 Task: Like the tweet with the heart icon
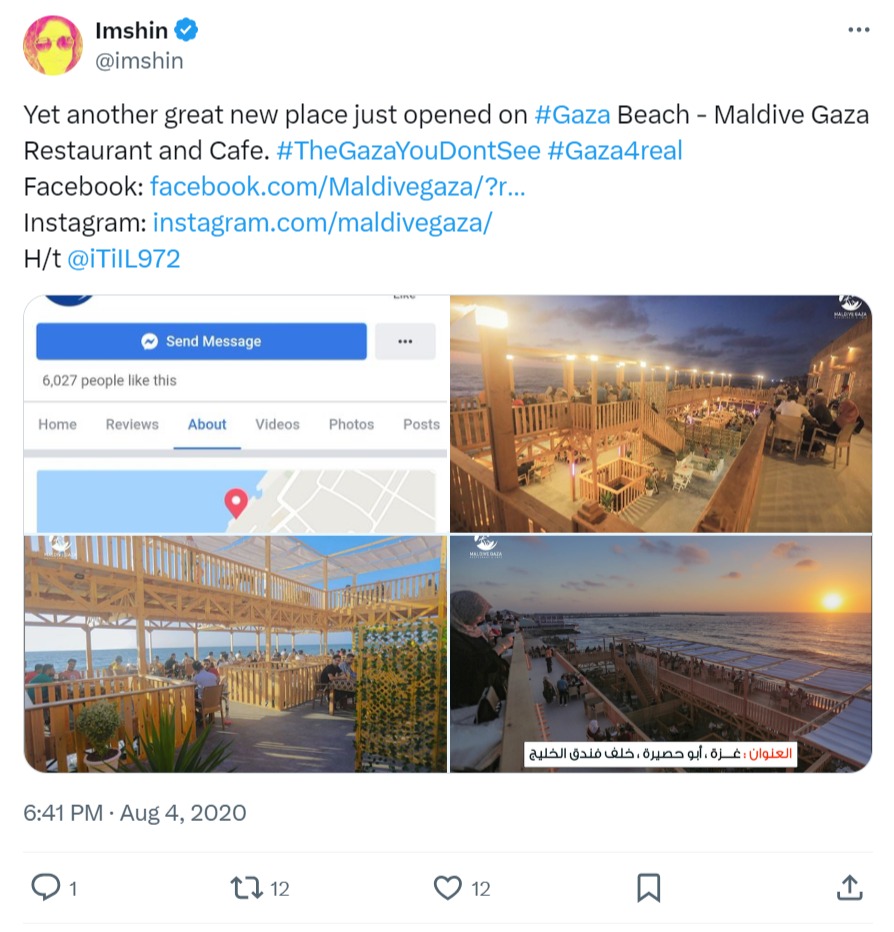(448, 887)
